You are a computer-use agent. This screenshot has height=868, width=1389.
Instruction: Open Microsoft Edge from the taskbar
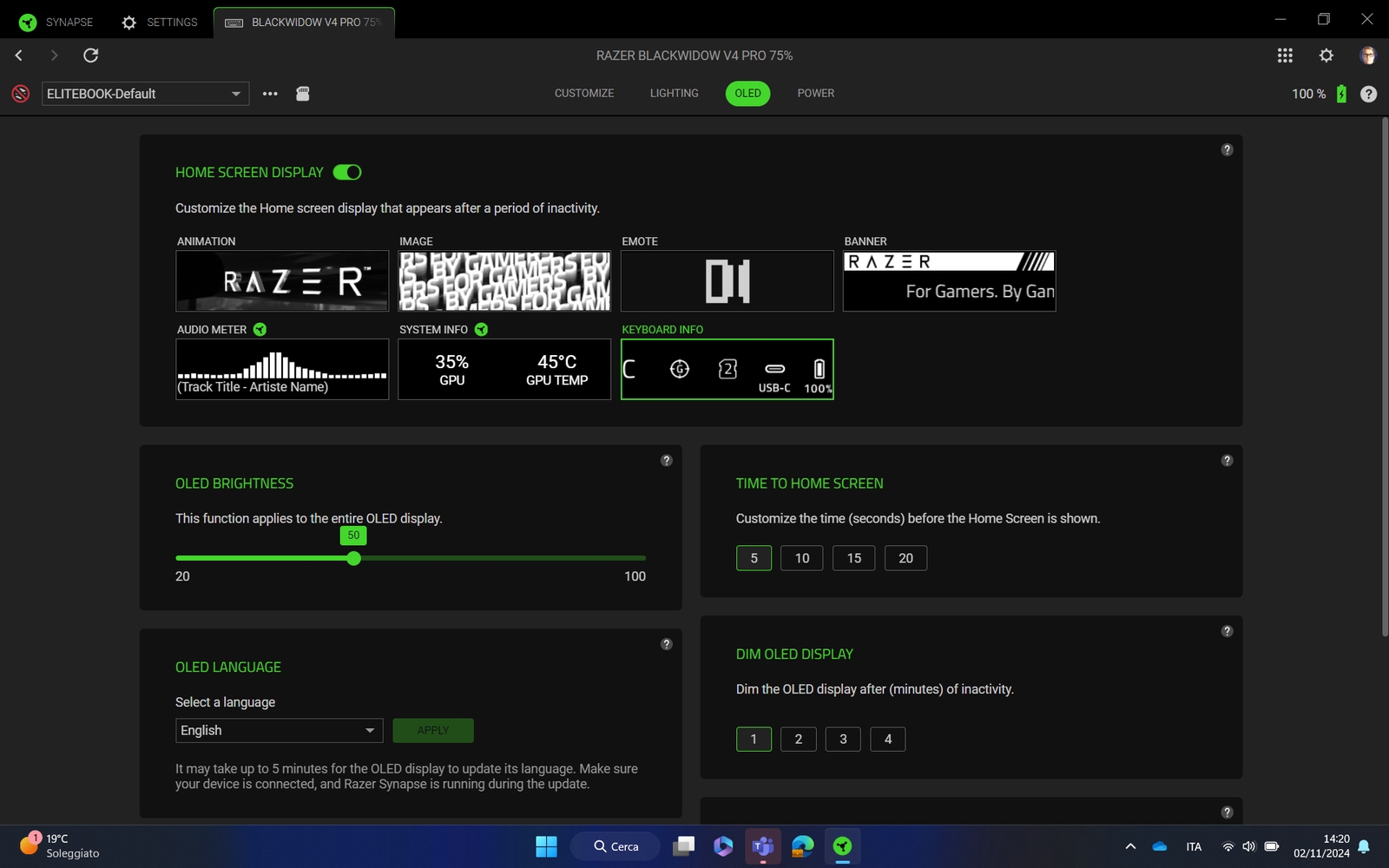pos(803,846)
